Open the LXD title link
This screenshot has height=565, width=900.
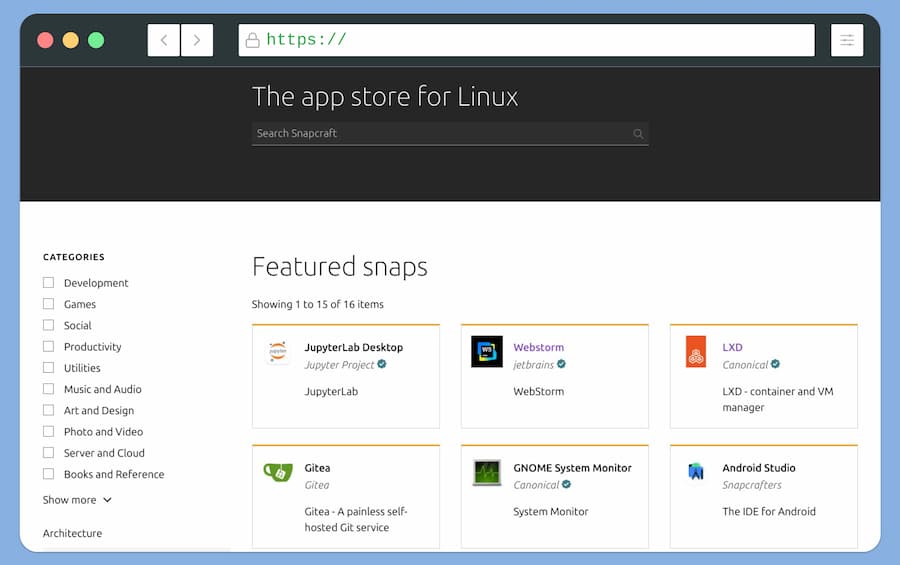click(732, 347)
